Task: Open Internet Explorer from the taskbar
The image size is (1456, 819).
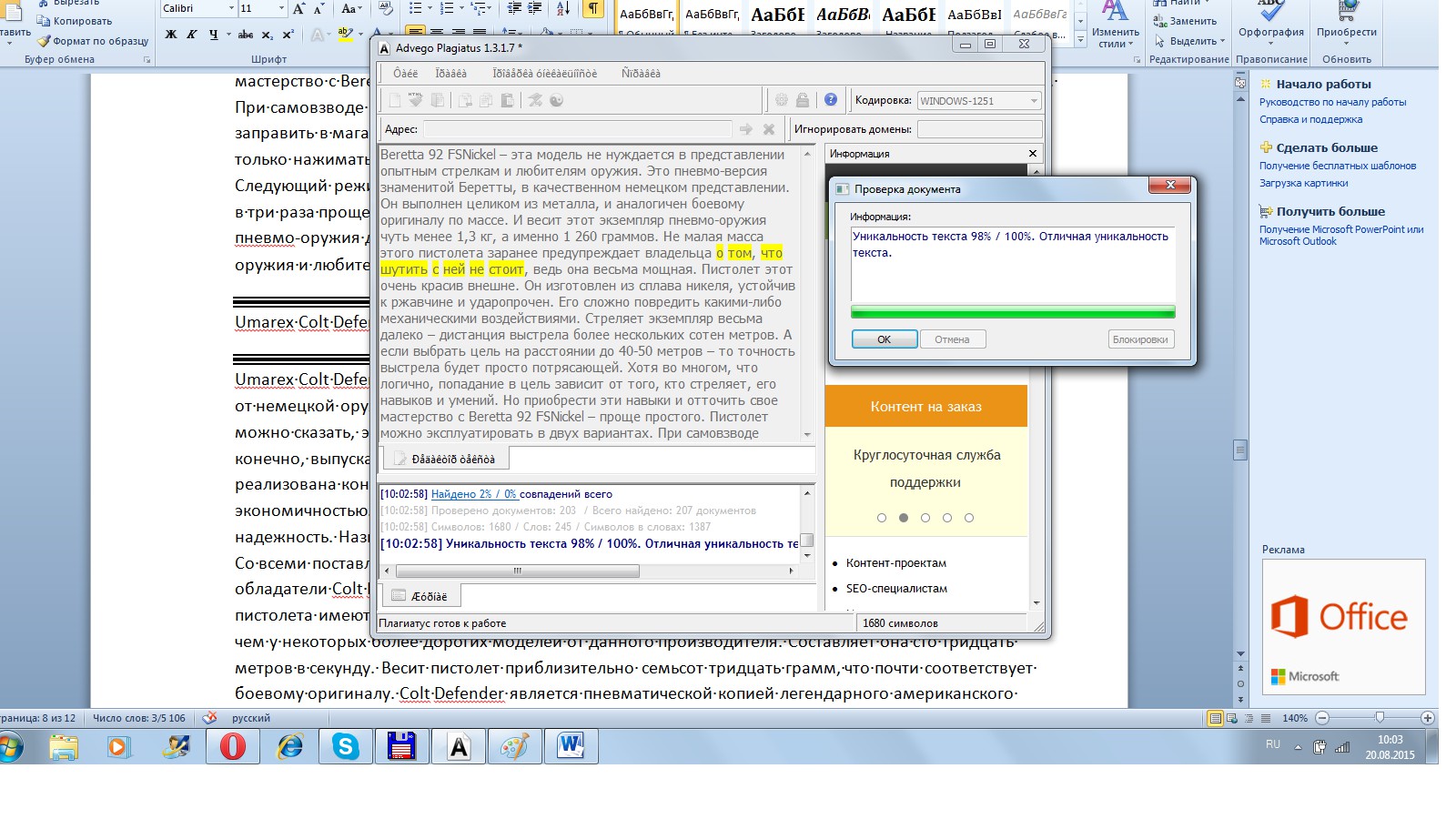Action: point(289,747)
